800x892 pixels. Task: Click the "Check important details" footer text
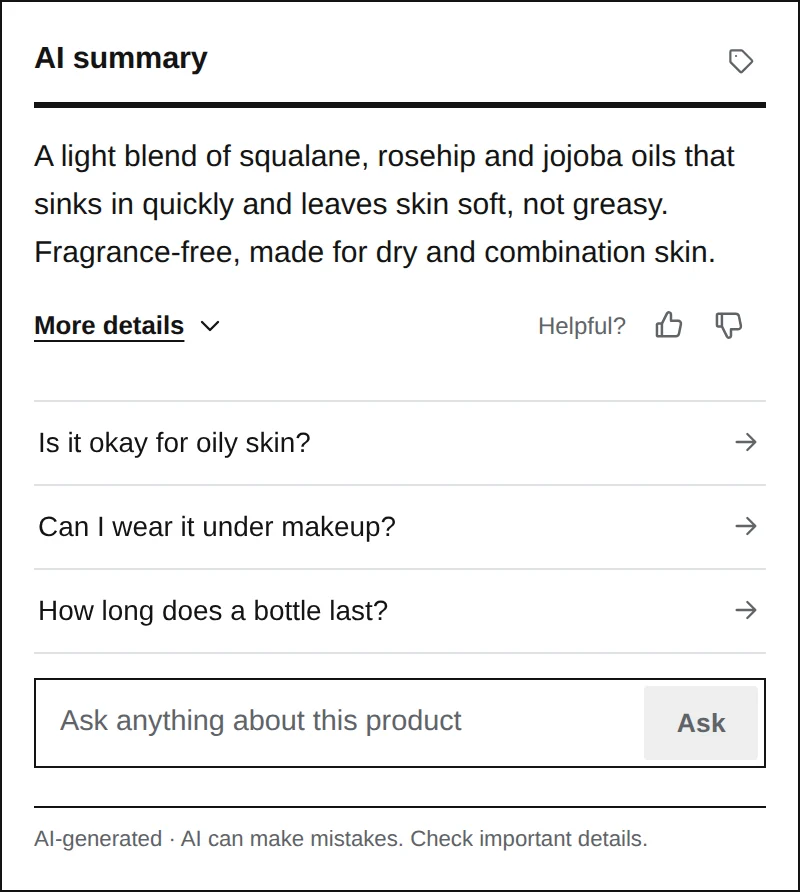coord(529,839)
